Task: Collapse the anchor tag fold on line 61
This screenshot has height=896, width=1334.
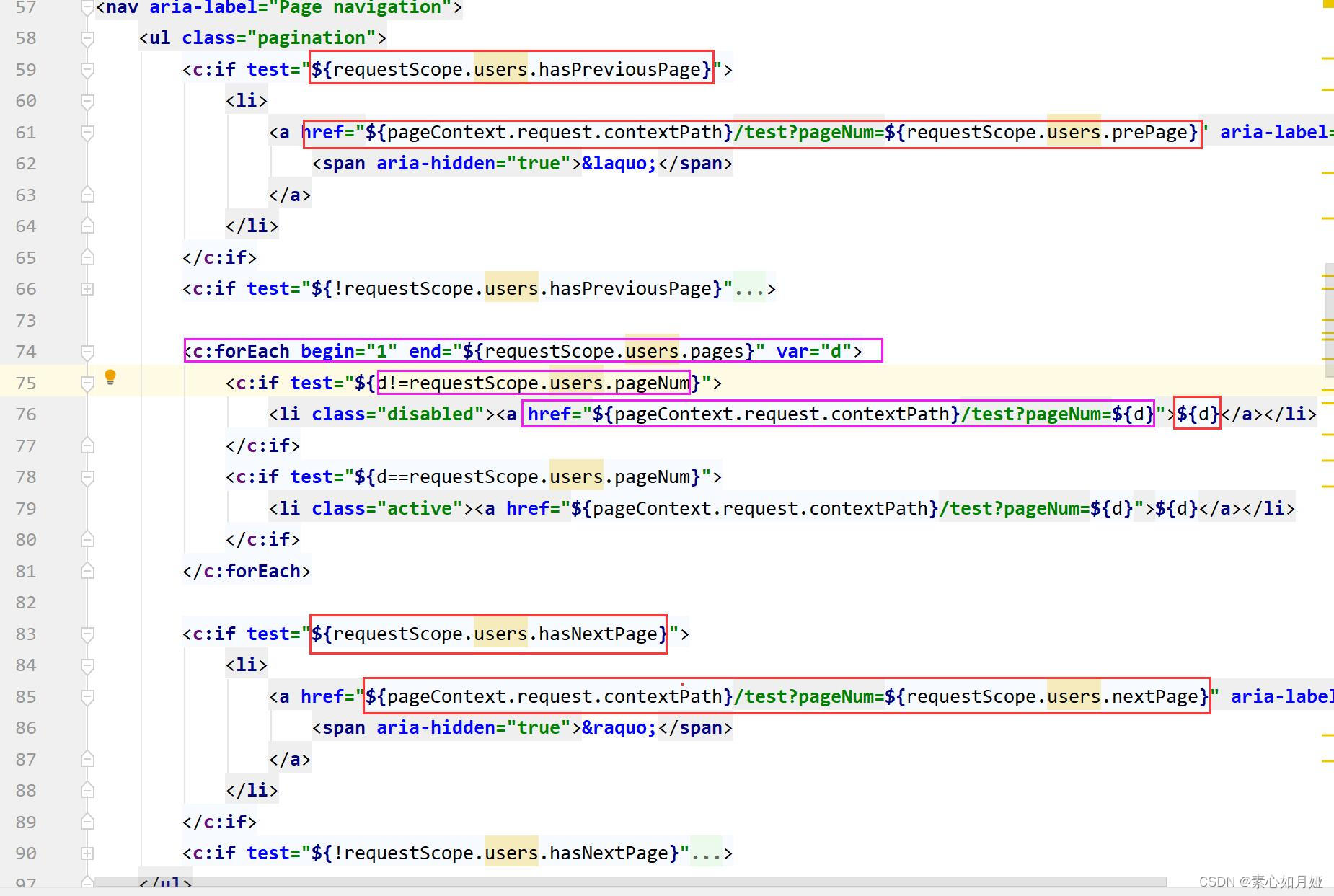Action: (x=87, y=133)
